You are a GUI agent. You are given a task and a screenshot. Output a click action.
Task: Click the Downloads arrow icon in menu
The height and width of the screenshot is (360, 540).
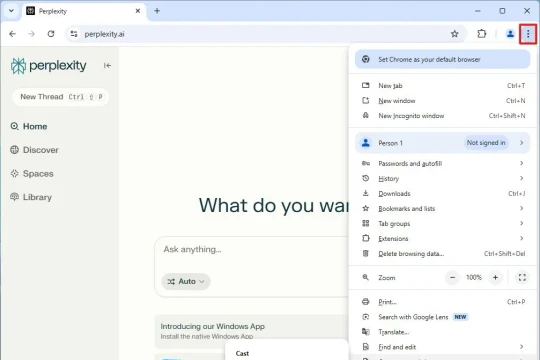[x=366, y=193]
